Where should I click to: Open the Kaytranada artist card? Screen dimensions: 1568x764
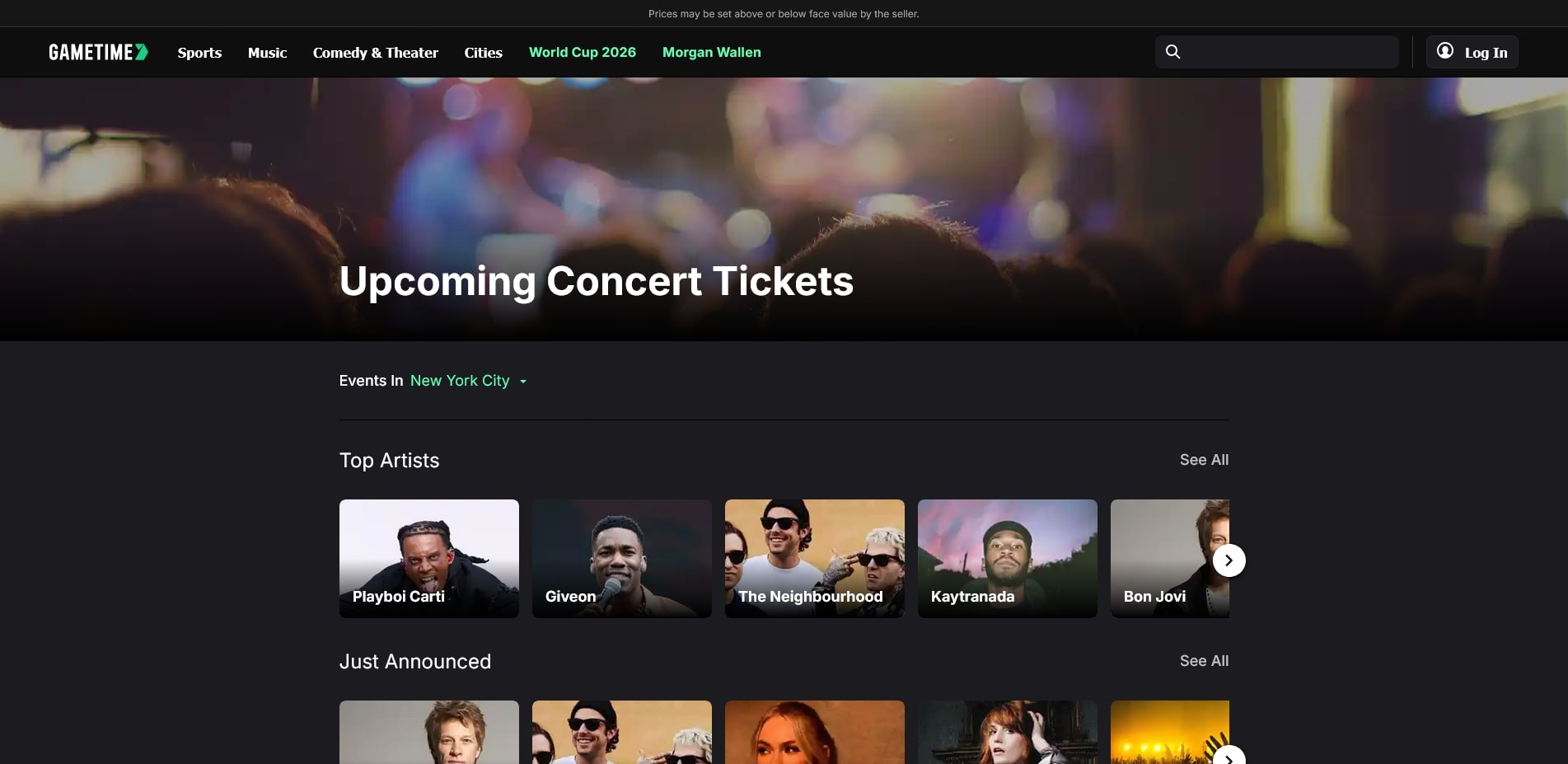1008,559
